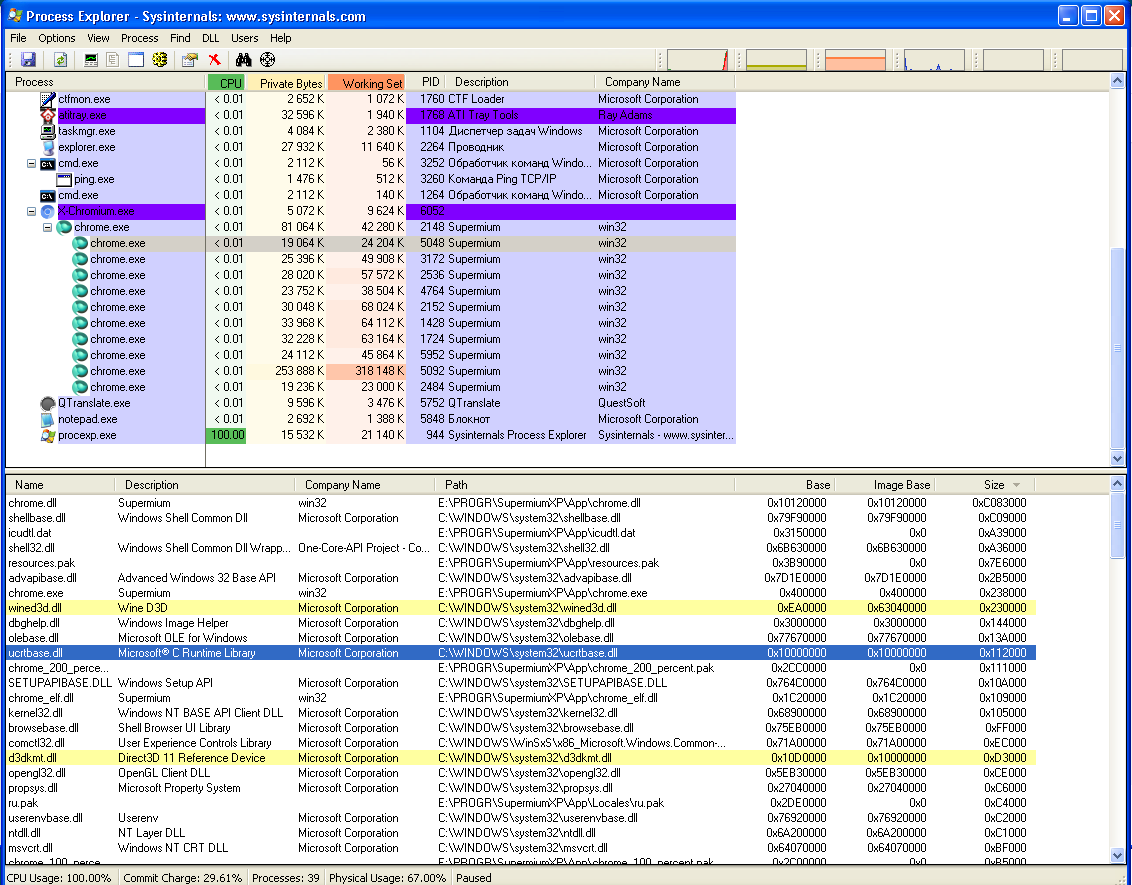
Task: Open Properties via the toolbar icon
Action: click(190, 60)
